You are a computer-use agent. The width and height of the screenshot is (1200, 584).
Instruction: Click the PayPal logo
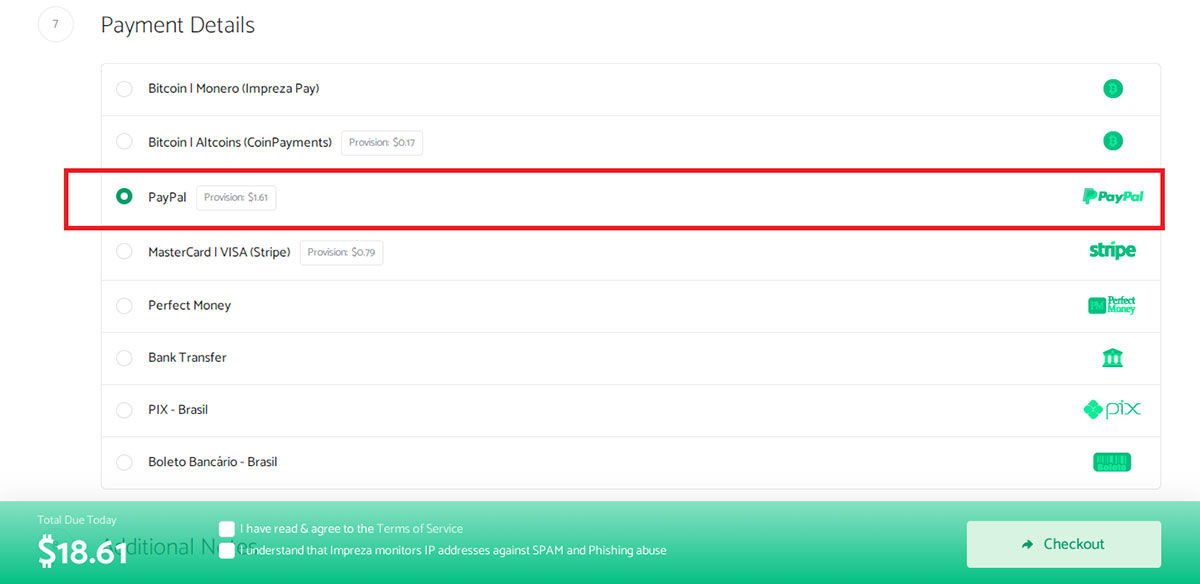click(1113, 197)
